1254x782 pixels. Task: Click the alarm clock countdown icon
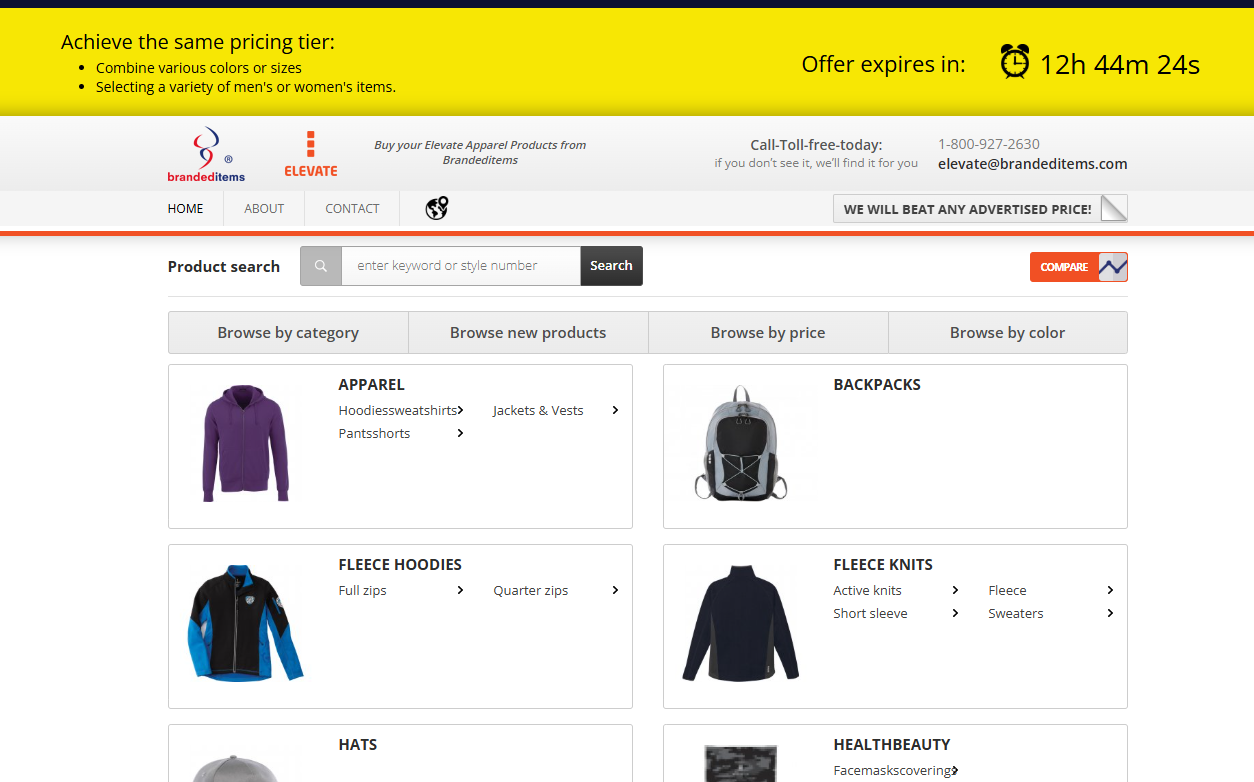click(1014, 62)
